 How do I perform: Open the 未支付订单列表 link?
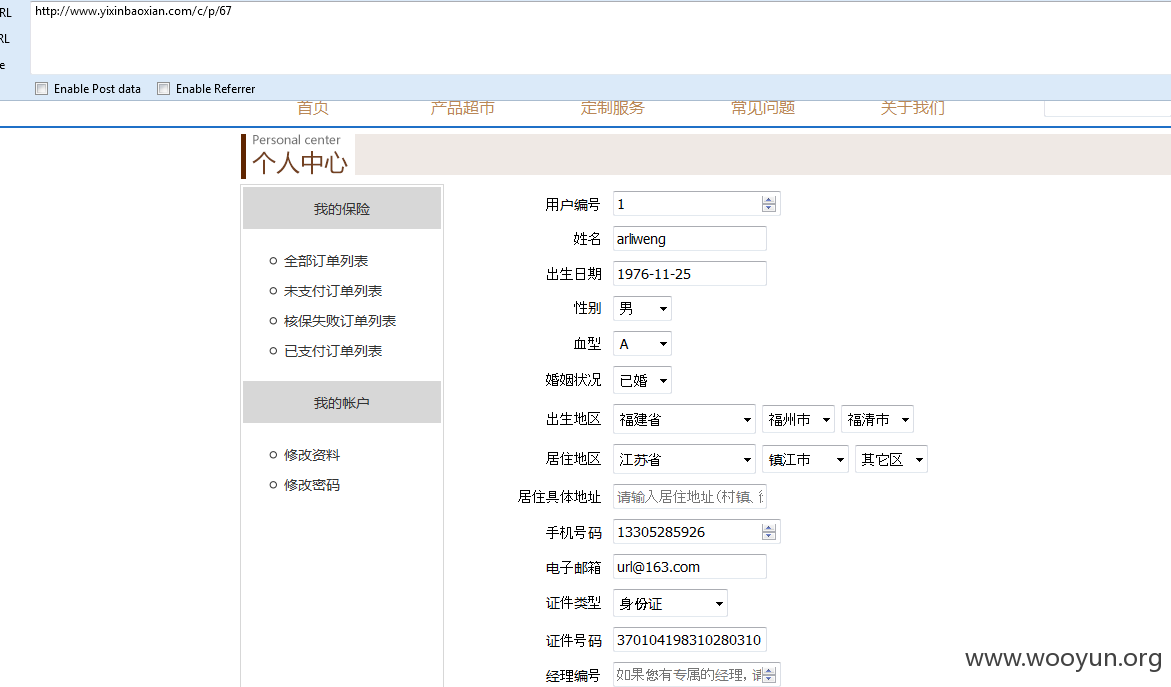[x=332, y=290]
